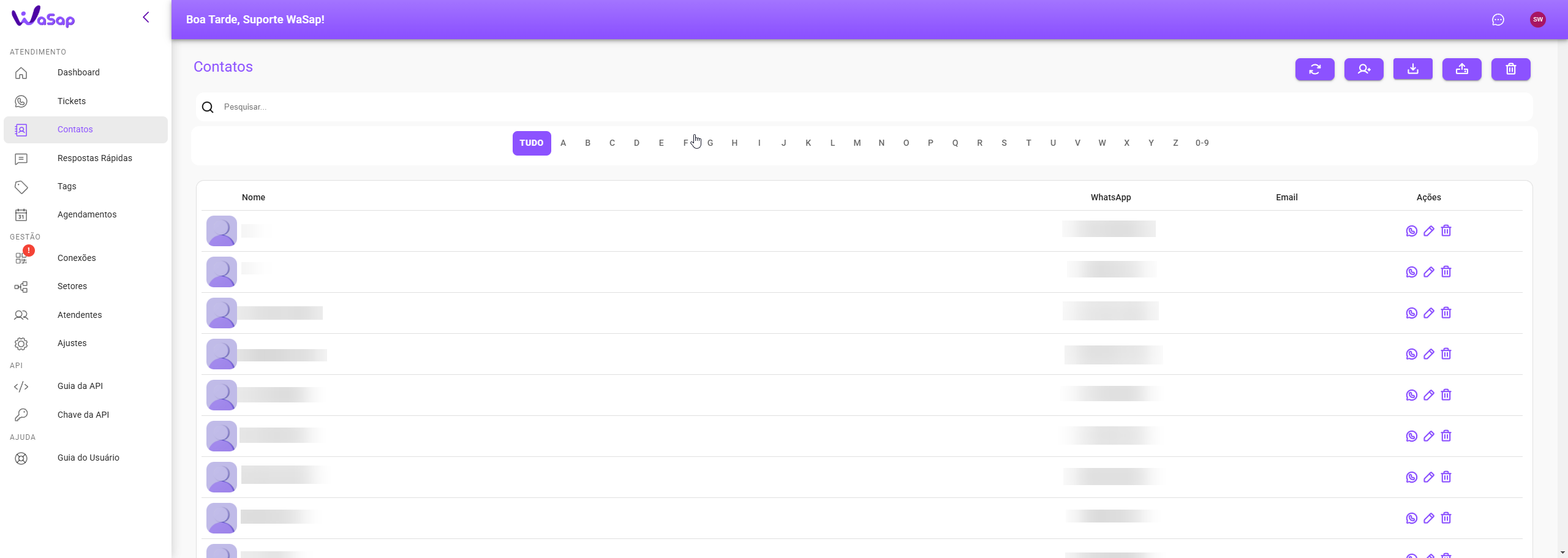Open Dashboard via its home icon
1568x558 pixels.
click(21, 73)
